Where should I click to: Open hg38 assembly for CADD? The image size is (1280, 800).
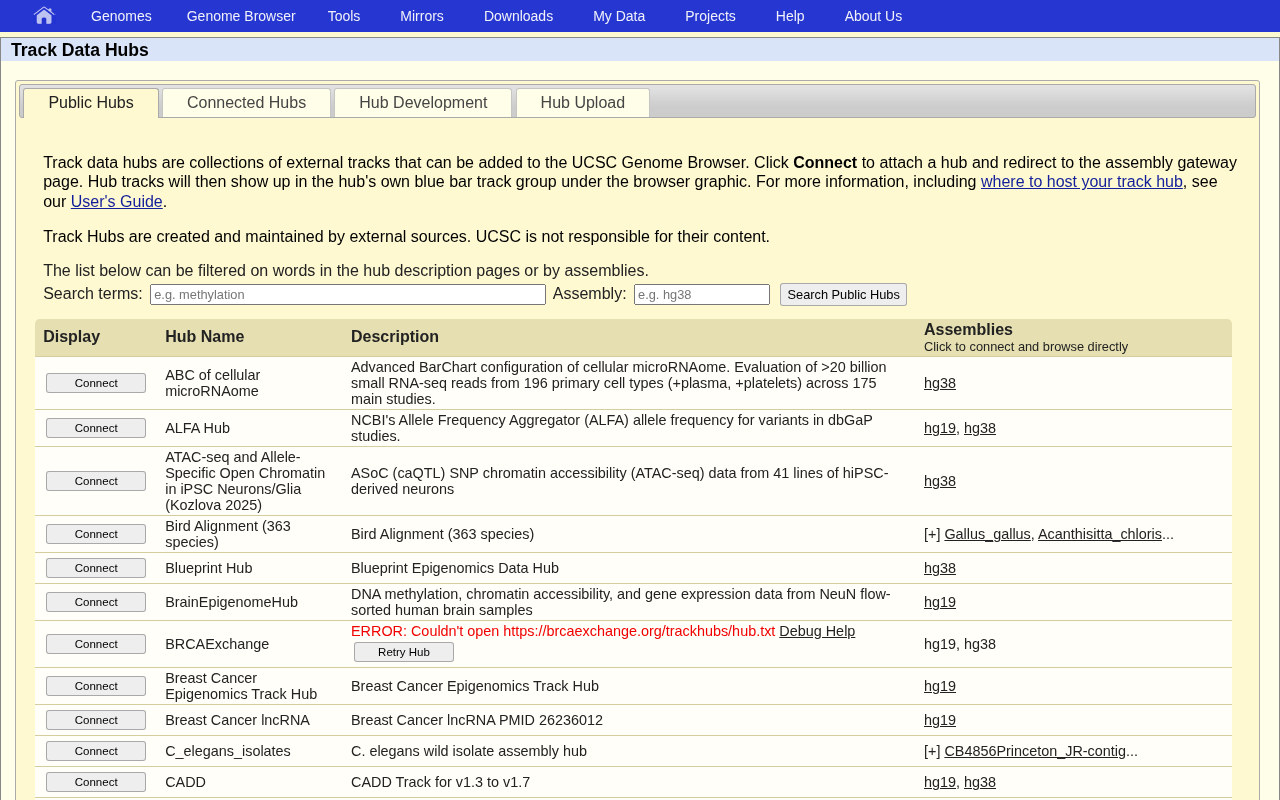pyautogui.click(x=980, y=782)
